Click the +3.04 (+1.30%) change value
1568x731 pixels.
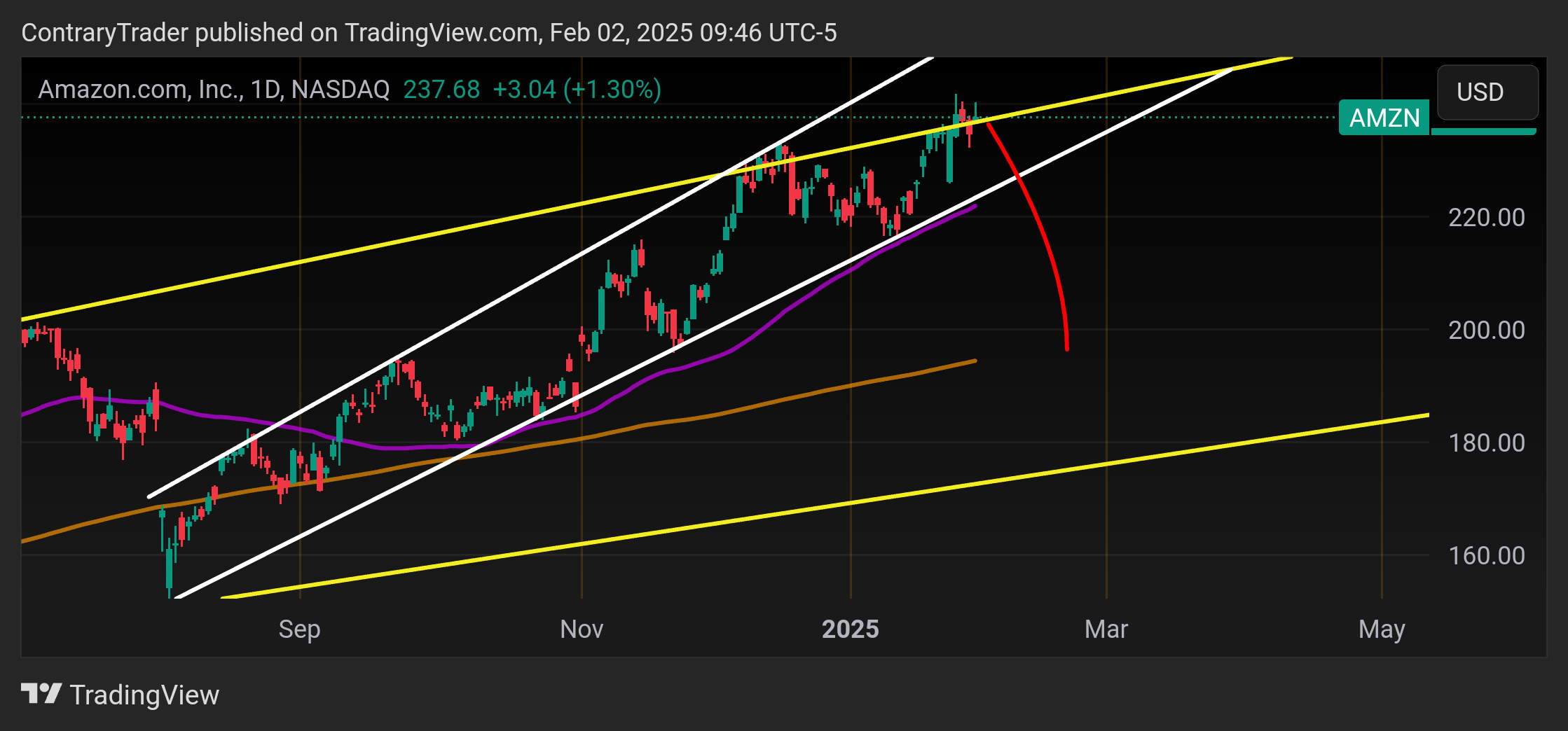click(577, 90)
